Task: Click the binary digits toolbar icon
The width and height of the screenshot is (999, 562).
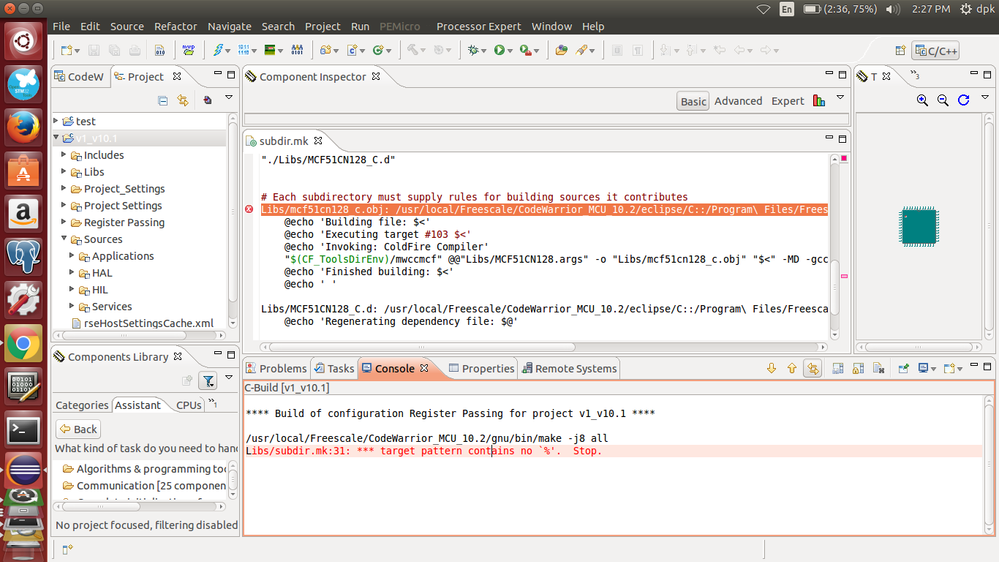Action: coord(243,50)
